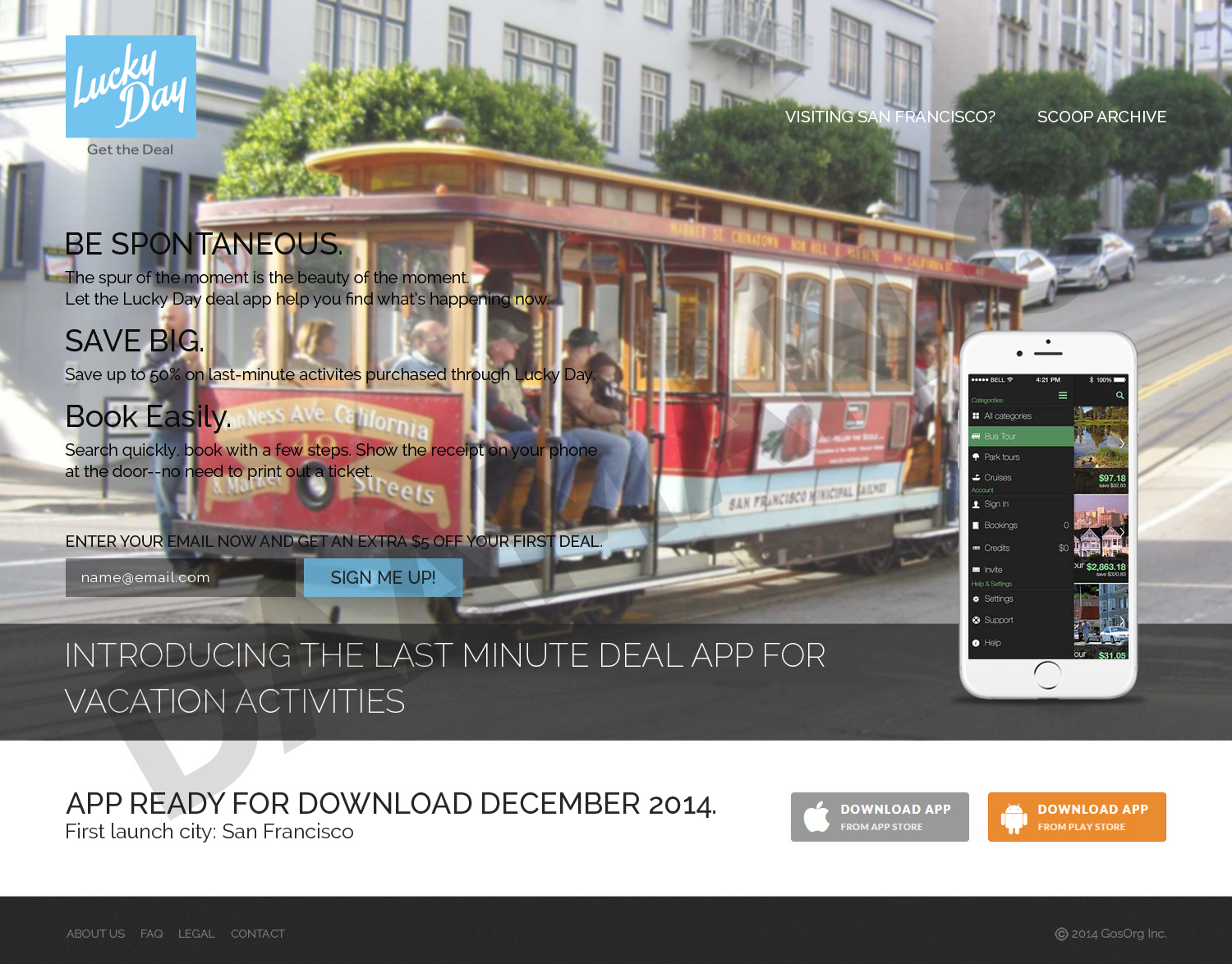The height and width of the screenshot is (964, 1232).
Task: Click the Lucky Day logo
Action: pos(131,86)
